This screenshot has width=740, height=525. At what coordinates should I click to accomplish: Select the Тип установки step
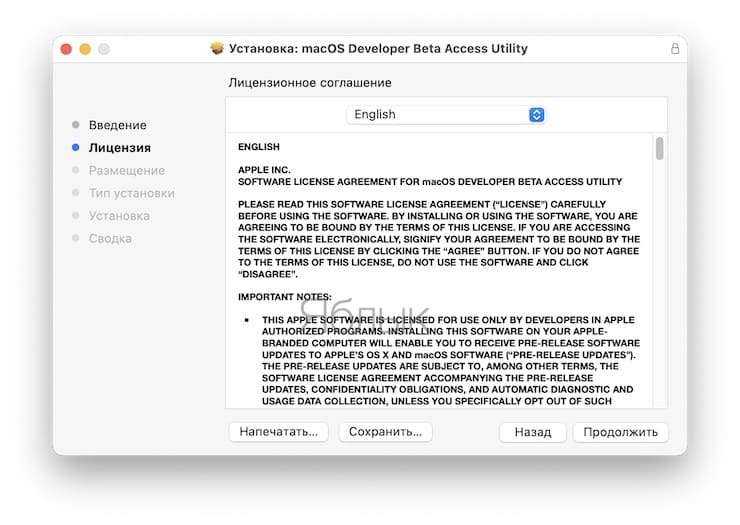point(132,193)
